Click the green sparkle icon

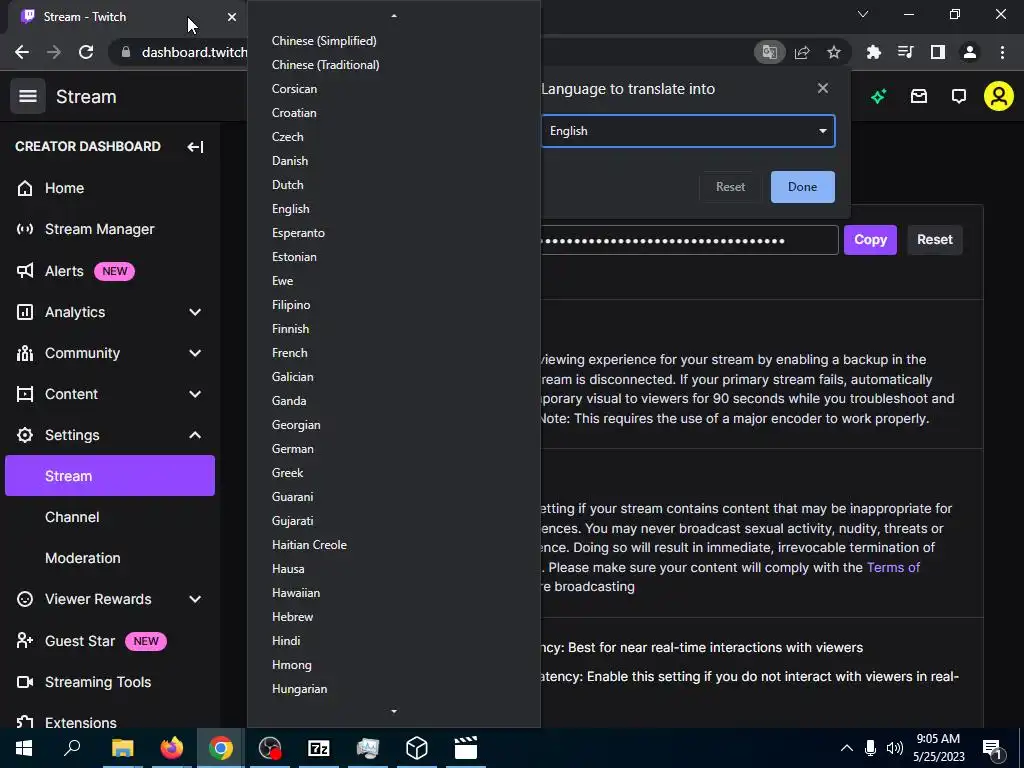878,97
